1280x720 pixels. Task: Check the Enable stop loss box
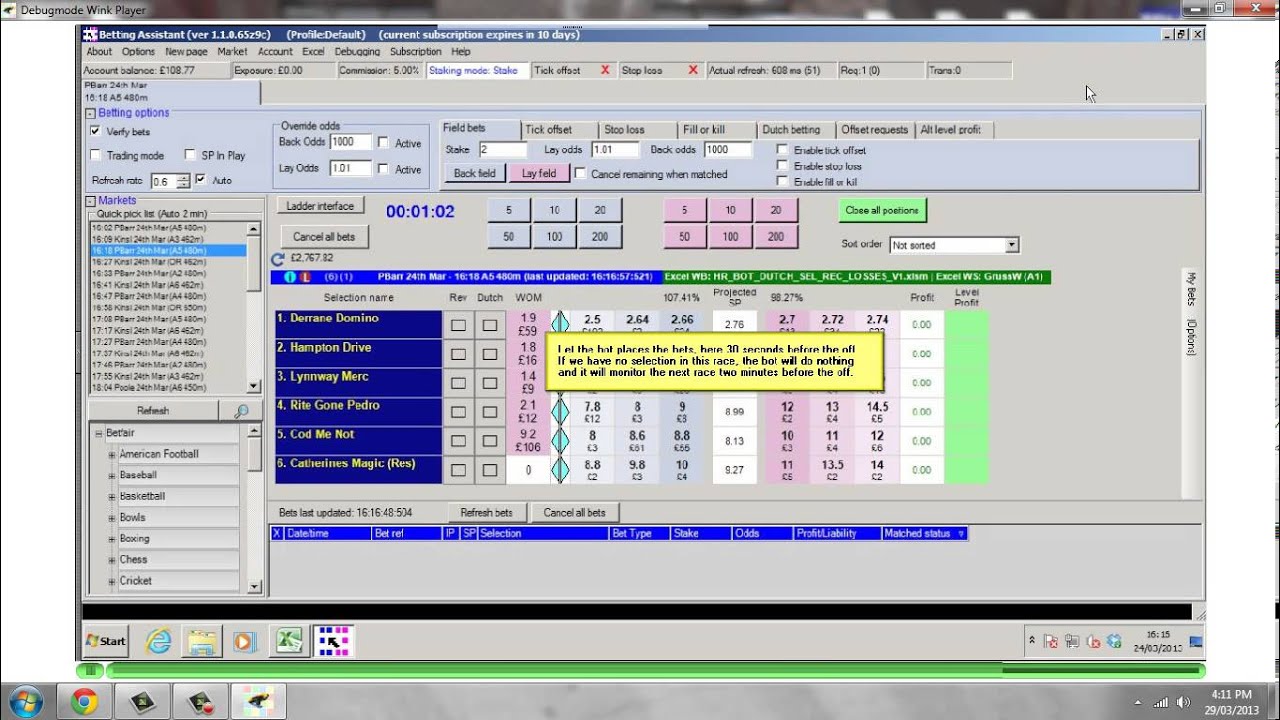(x=782, y=166)
